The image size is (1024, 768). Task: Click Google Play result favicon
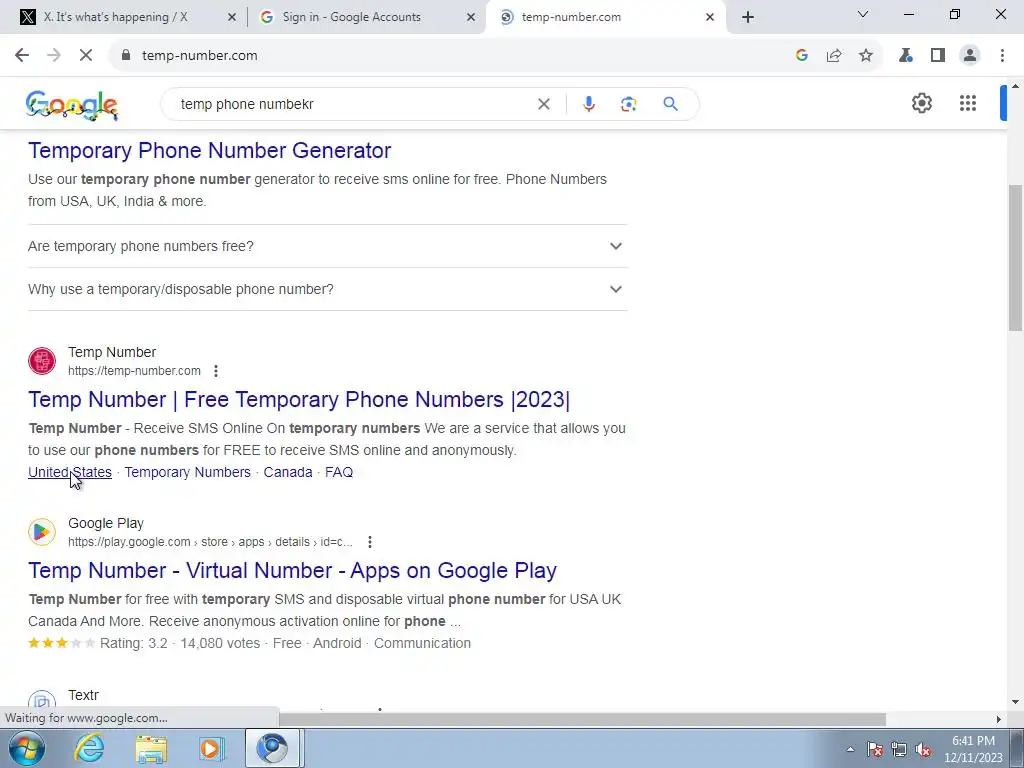tap(42, 532)
